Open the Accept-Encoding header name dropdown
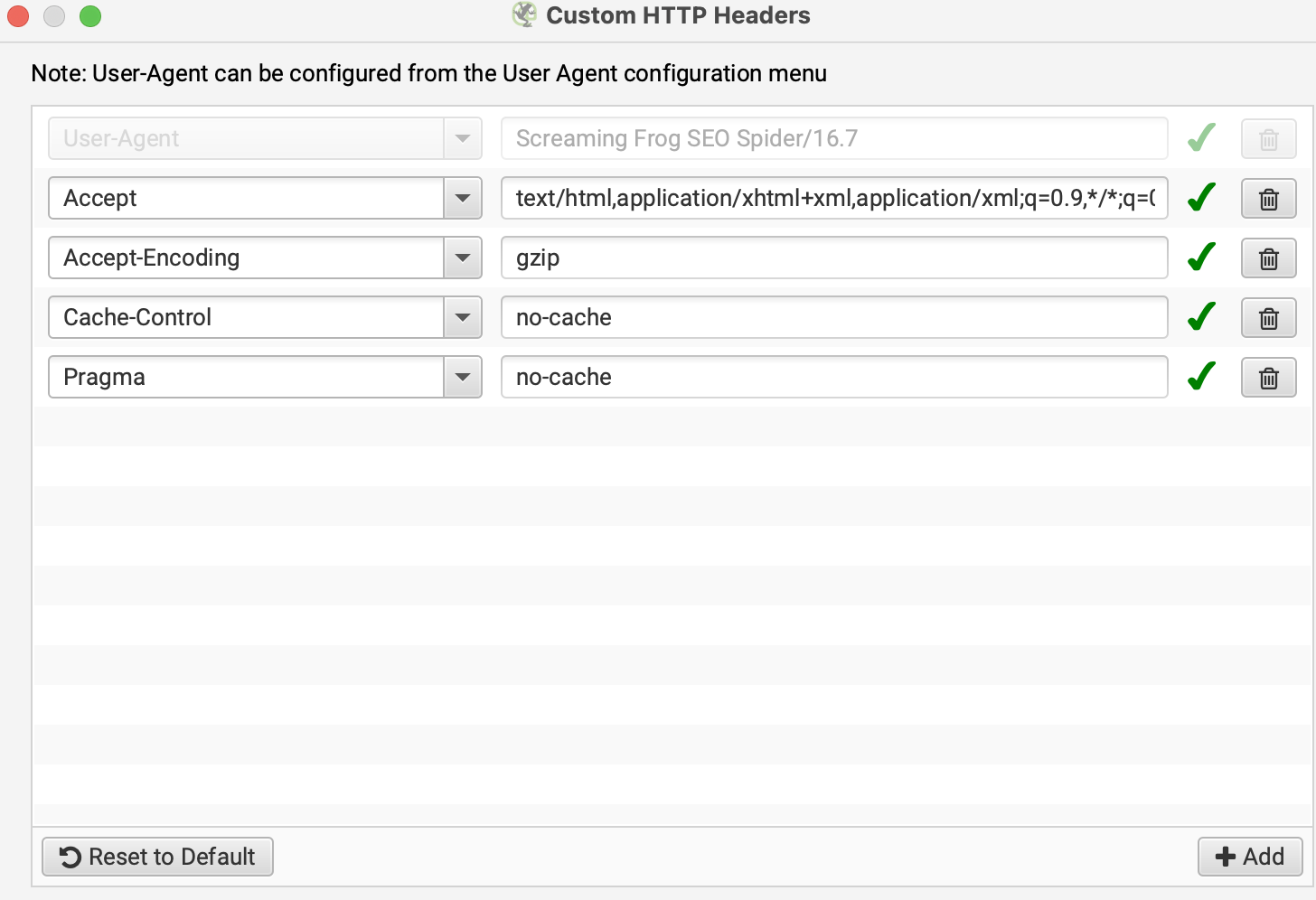1316x900 pixels. (463, 258)
